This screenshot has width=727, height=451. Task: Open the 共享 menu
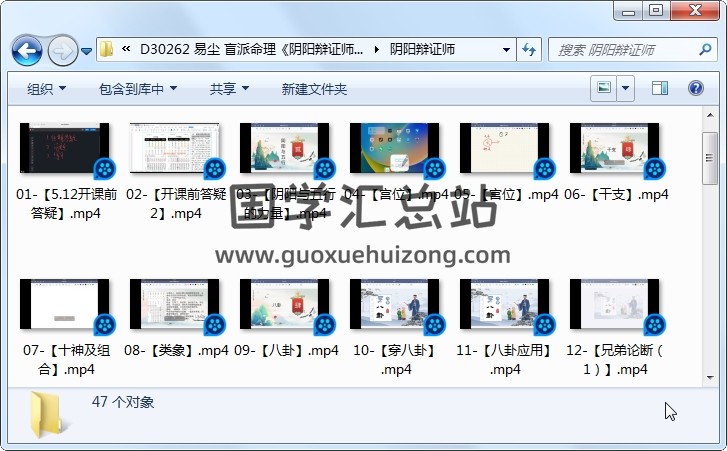click(229, 89)
